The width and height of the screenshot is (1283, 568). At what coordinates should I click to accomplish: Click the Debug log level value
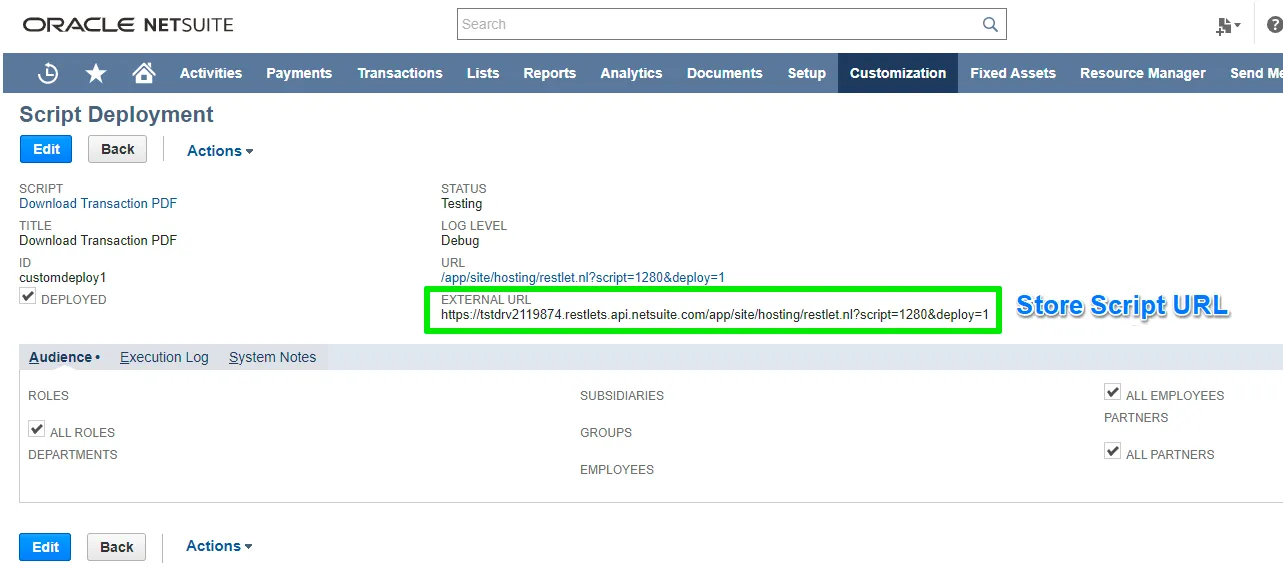point(460,240)
